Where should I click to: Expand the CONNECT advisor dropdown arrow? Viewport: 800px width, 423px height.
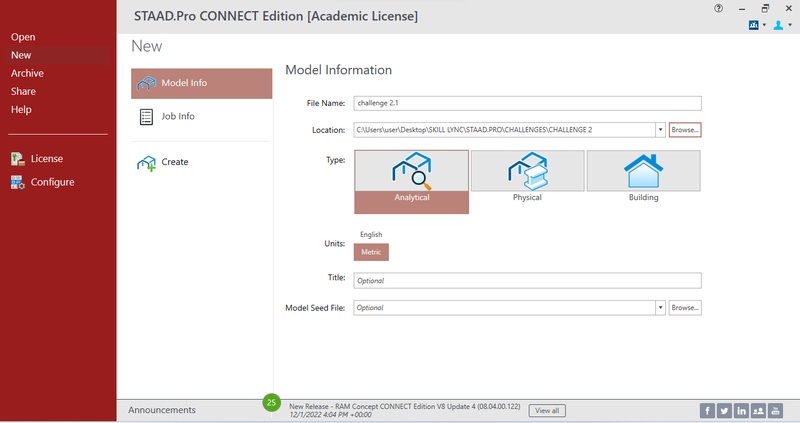tap(764, 25)
